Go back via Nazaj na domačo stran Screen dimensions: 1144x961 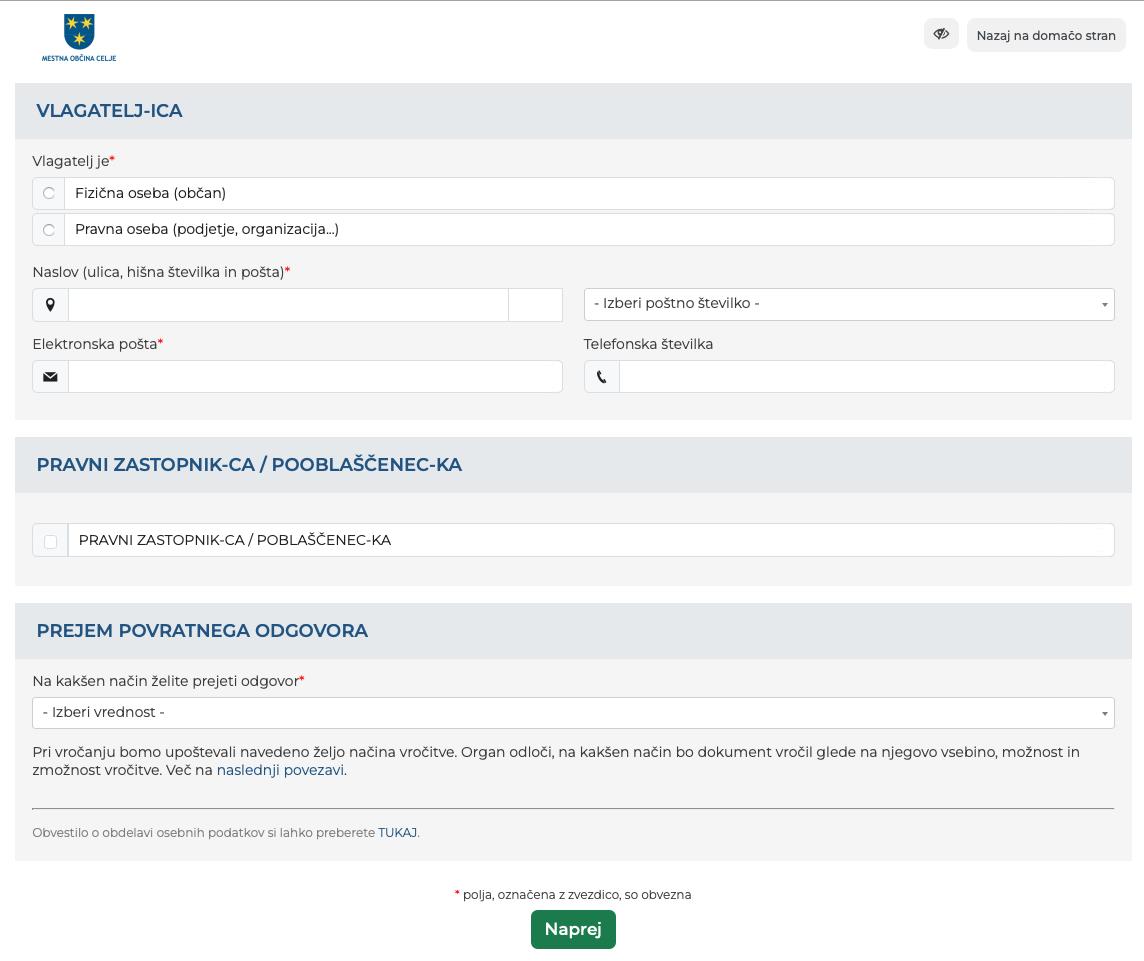click(1046, 35)
